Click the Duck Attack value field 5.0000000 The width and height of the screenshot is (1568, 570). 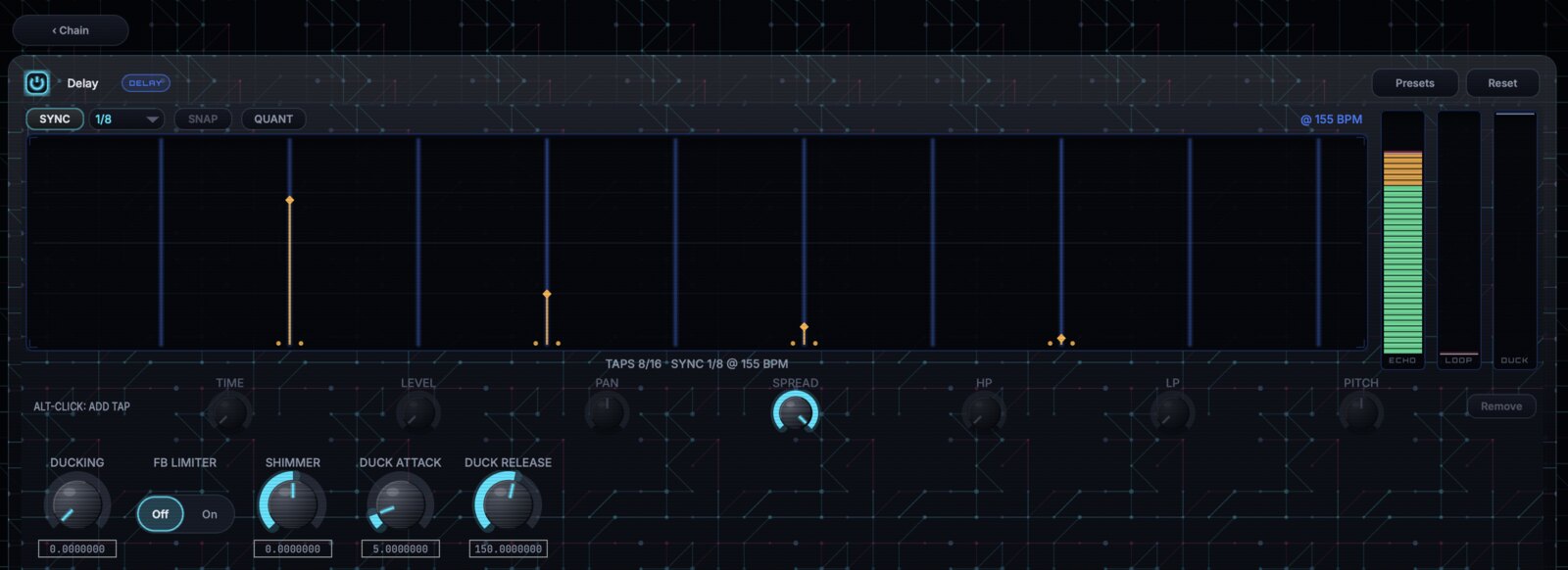tap(400, 549)
